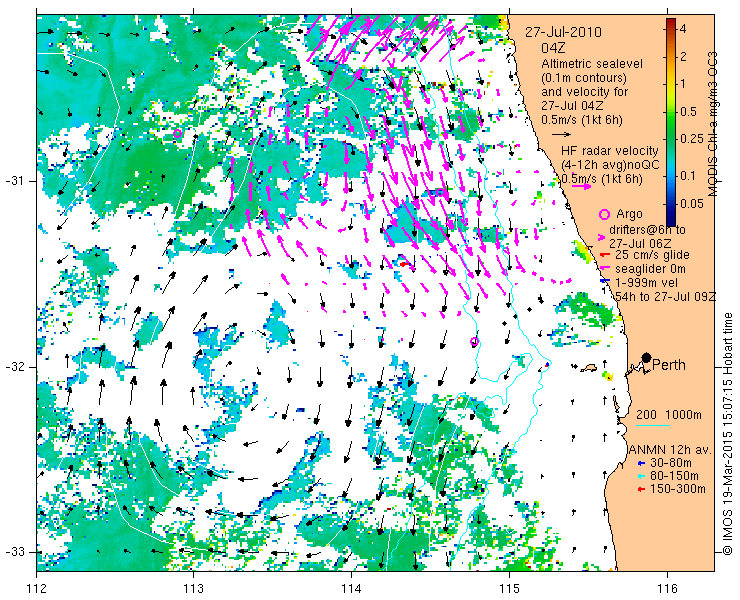
Task: Click Rottnest Island offshore of Perth
Action: click(589, 367)
